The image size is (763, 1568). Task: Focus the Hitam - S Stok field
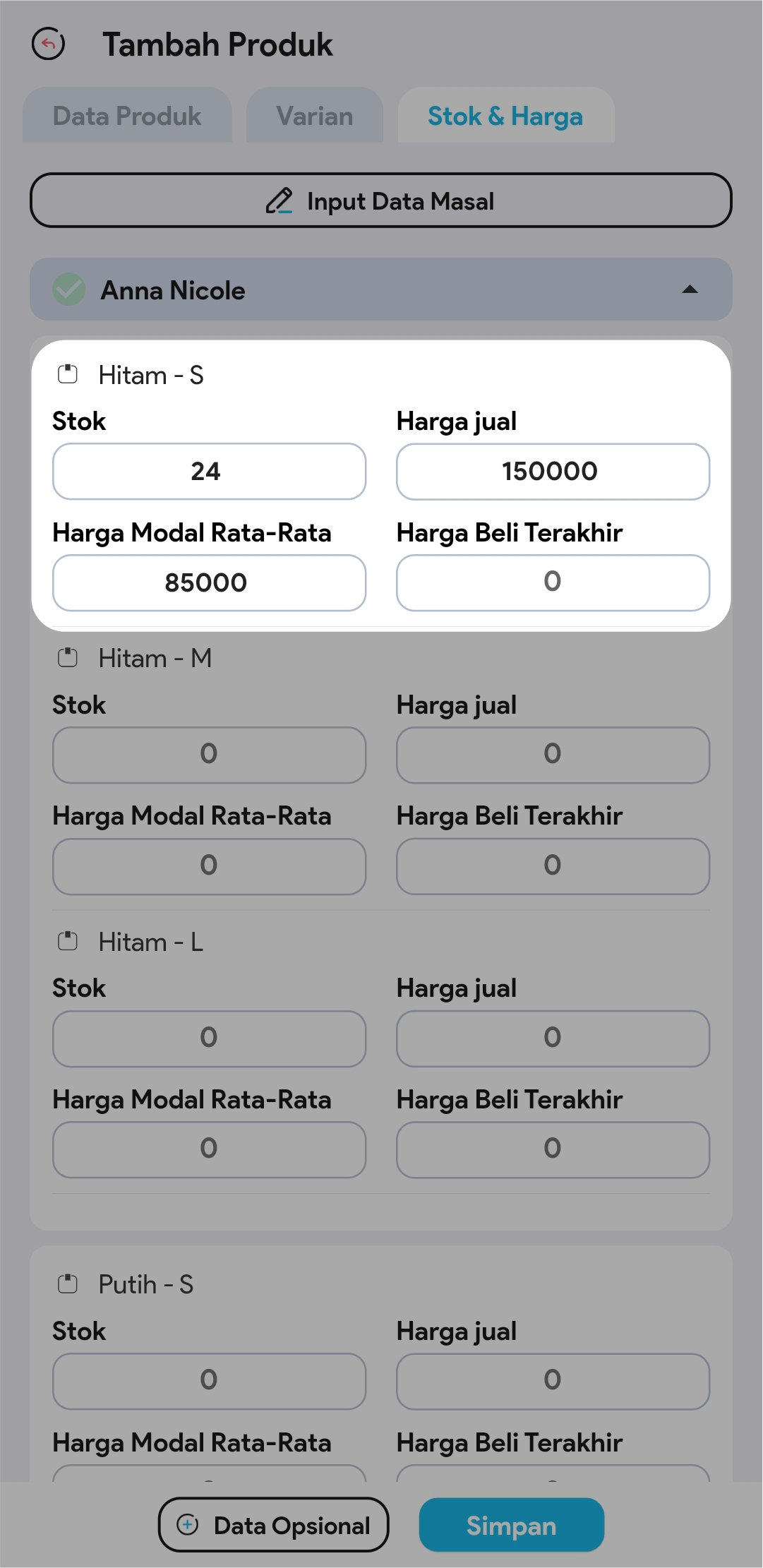(x=209, y=472)
